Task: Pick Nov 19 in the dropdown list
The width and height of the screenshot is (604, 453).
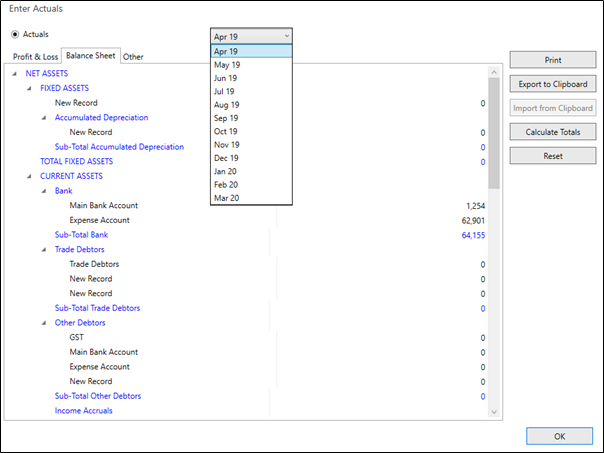Action: [251, 145]
